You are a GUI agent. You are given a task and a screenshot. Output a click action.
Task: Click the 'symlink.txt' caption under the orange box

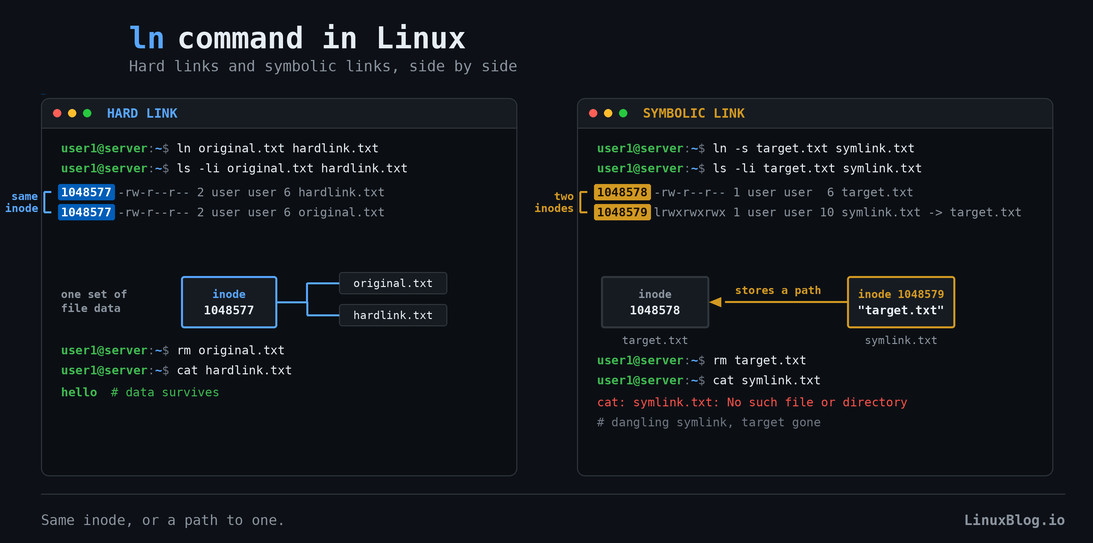click(x=901, y=340)
